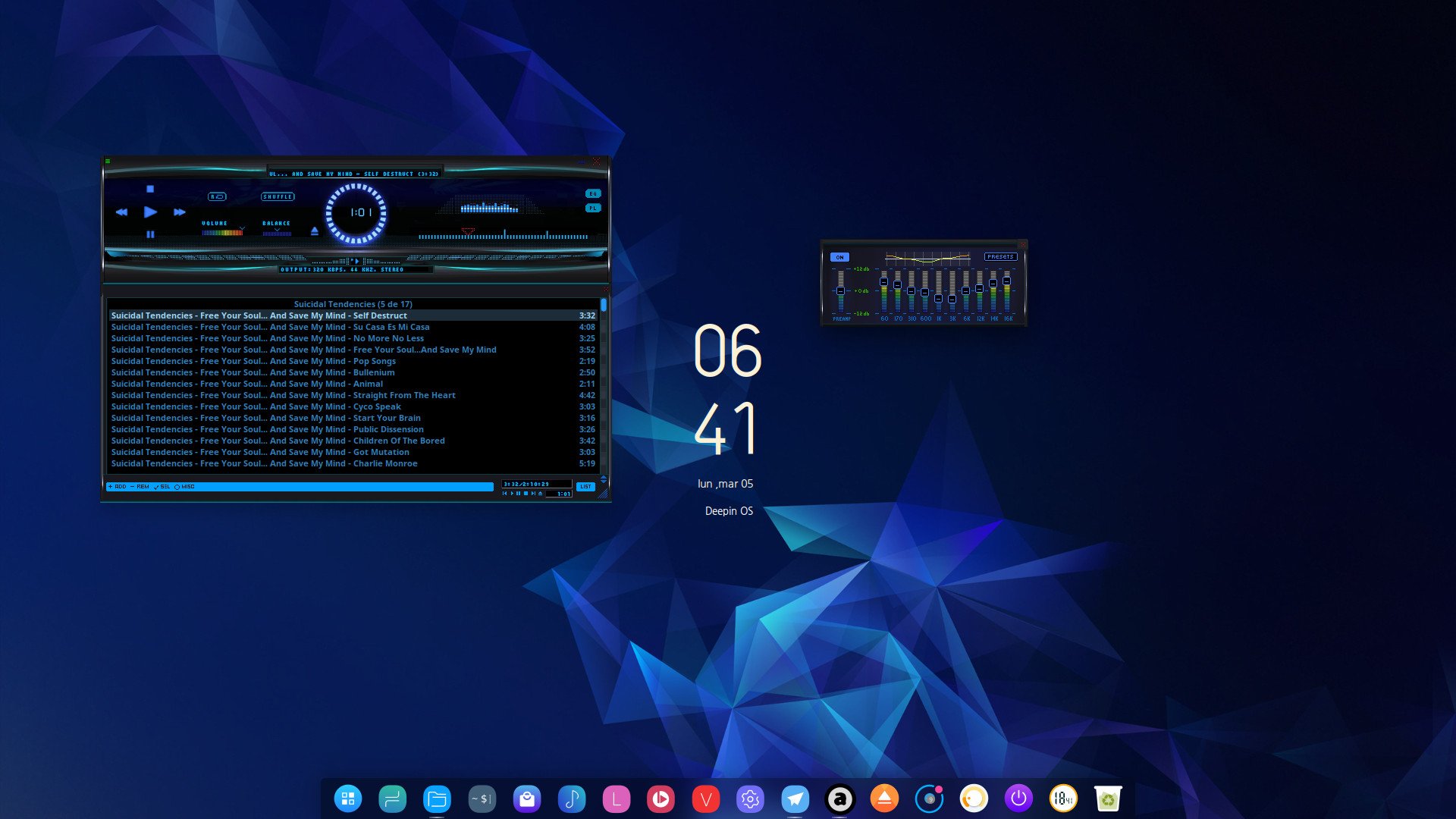
Task: Click the playlist mini stop icon
Action: (526, 494)
